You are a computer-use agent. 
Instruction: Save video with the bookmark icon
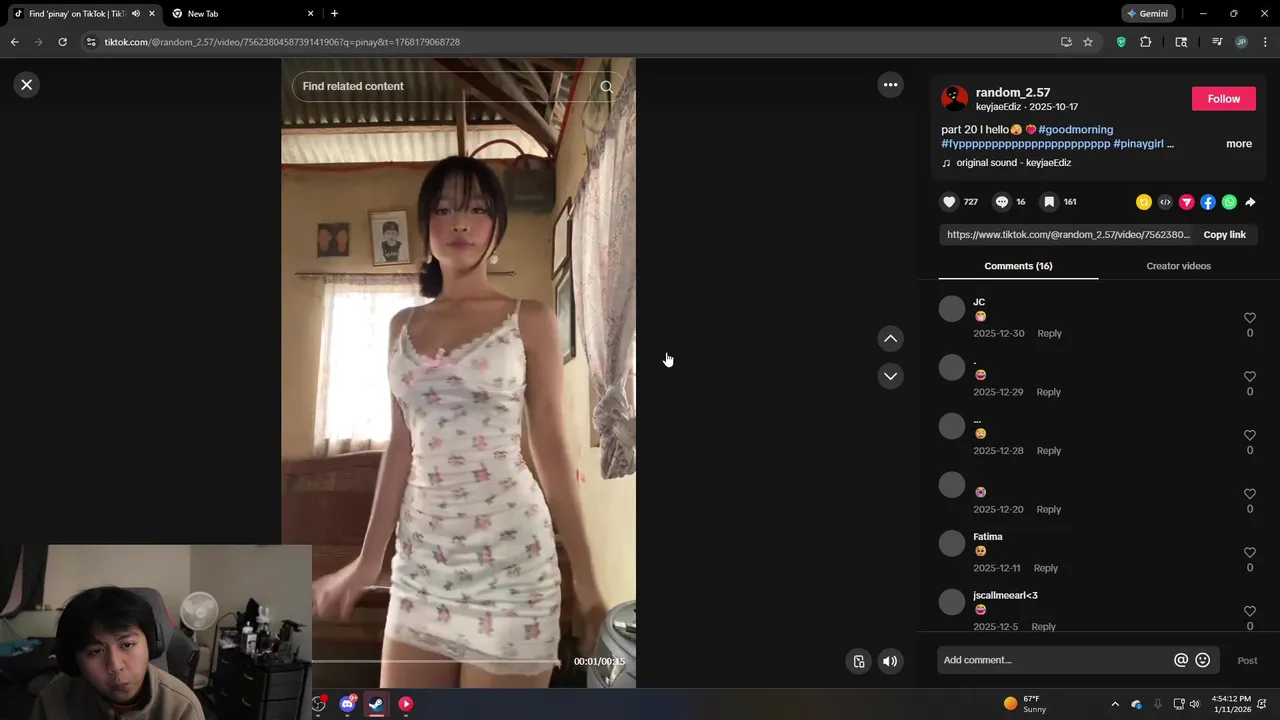pos(1049,202)
